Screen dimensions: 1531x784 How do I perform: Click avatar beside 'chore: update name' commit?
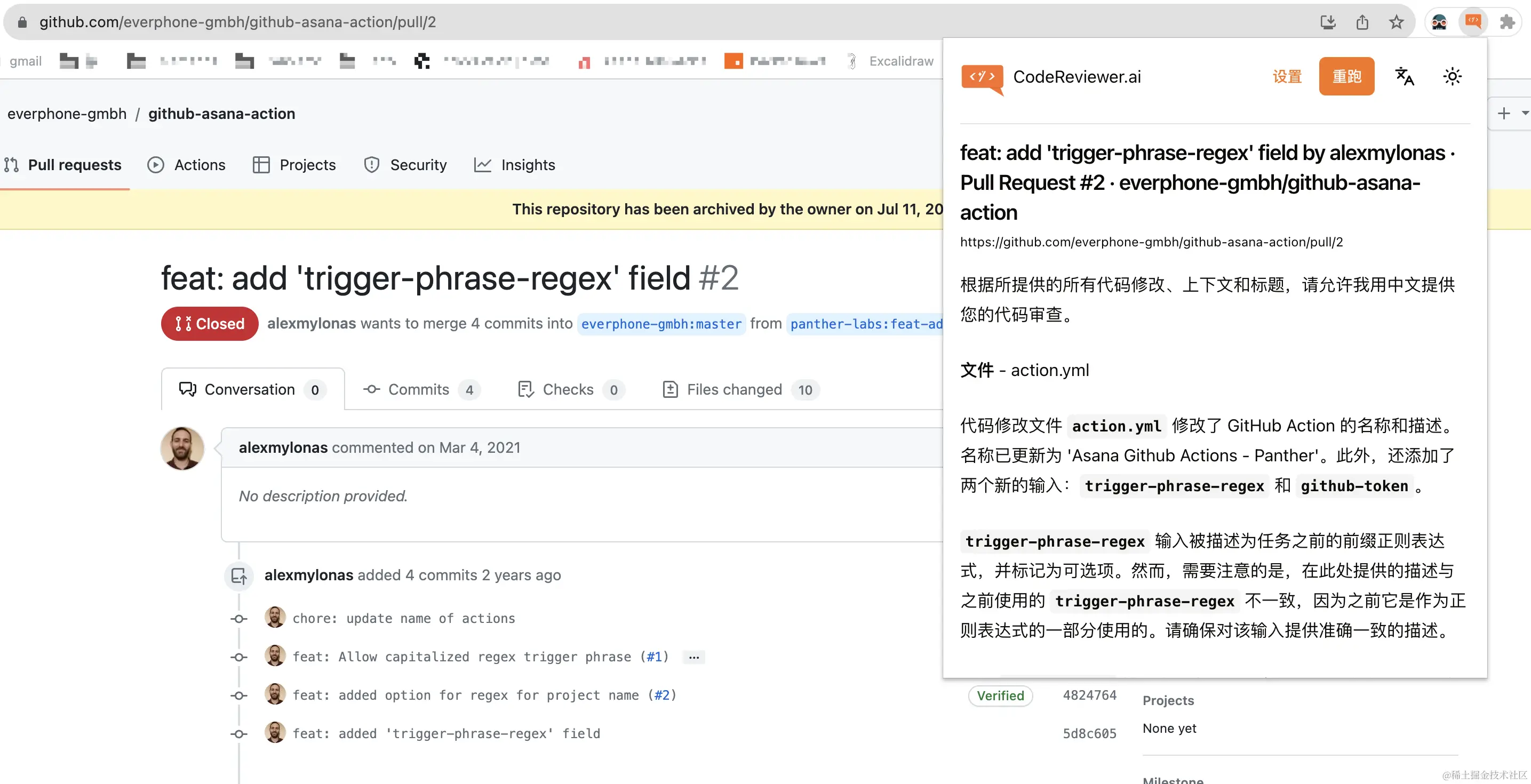275,618
